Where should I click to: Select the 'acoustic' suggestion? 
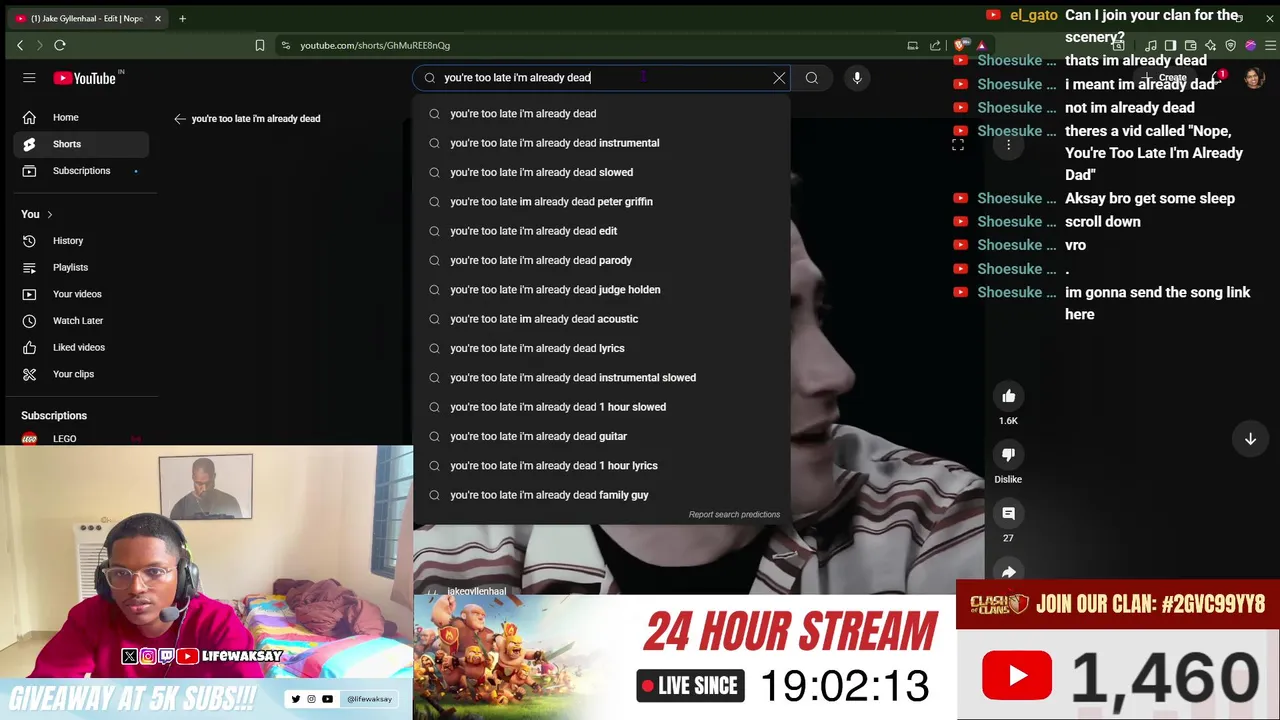coord(601,319)
